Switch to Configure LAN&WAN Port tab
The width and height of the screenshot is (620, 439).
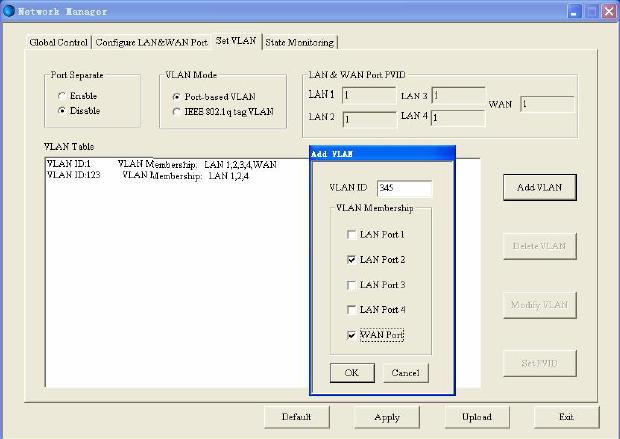click(151, 42)
